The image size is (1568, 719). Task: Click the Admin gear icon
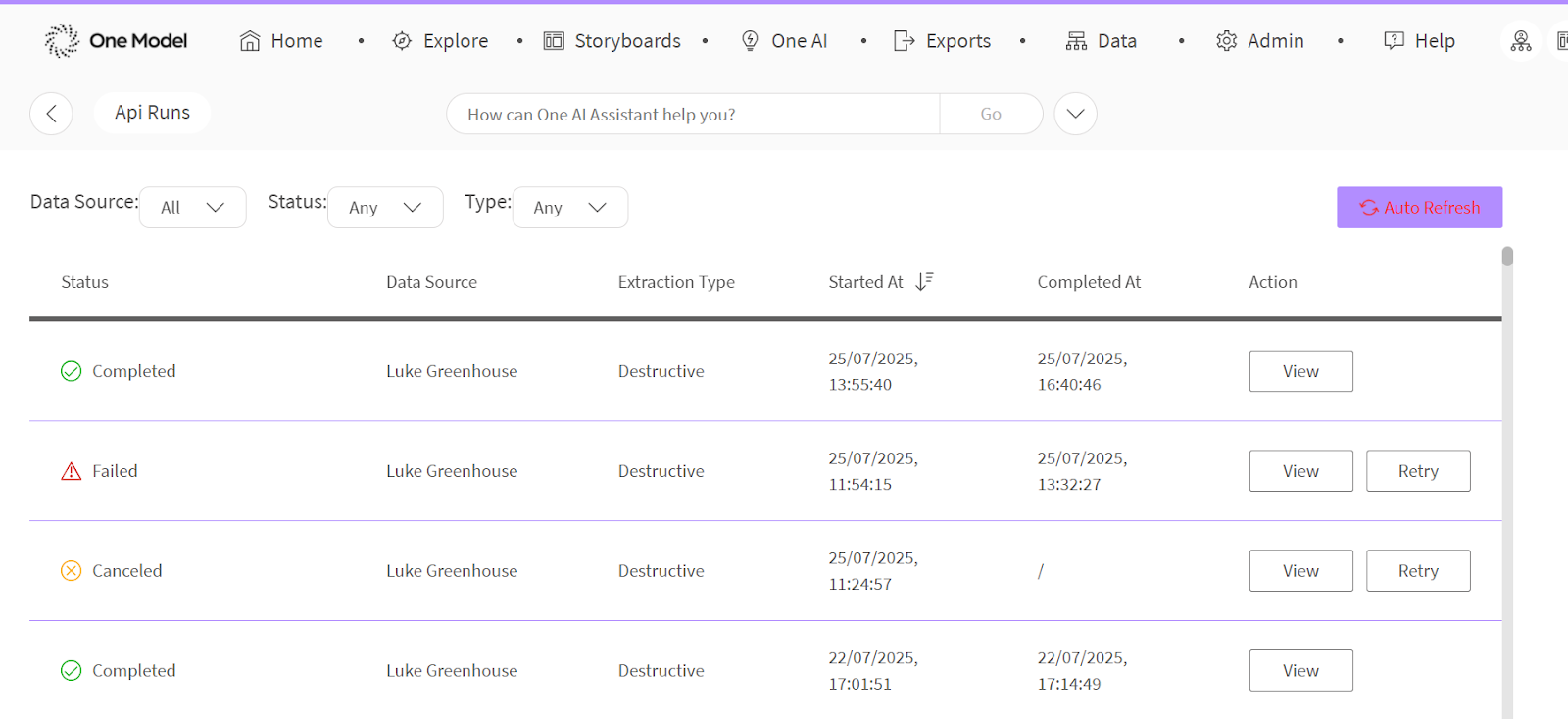click(x=1226, y=41)
